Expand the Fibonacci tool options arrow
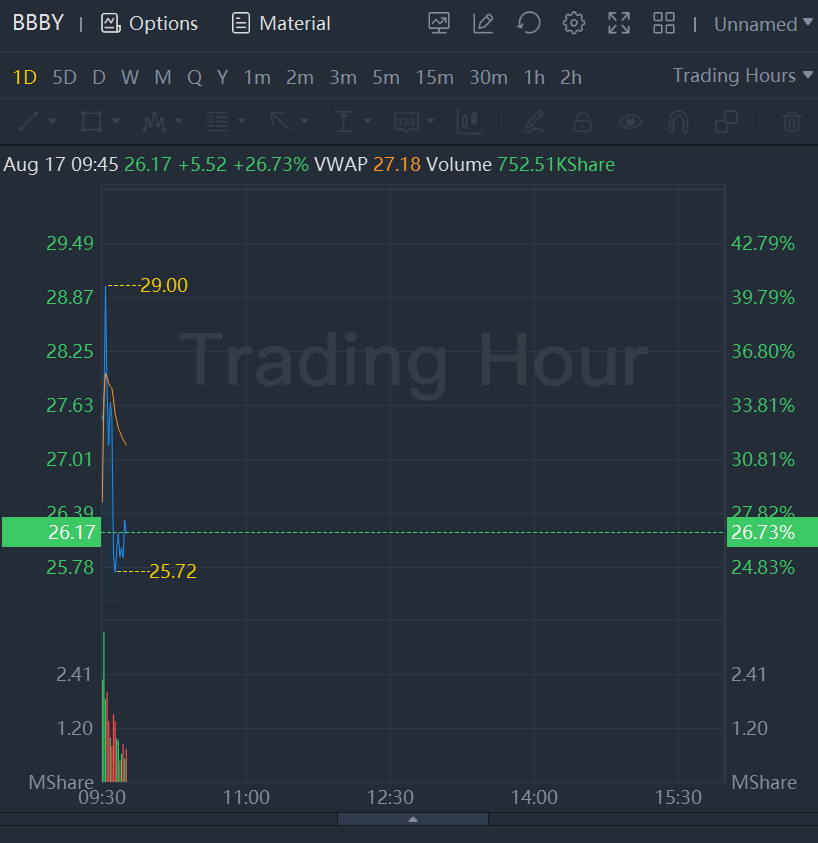Viewport: 818px width, 843px height. [x=241, y=121]
